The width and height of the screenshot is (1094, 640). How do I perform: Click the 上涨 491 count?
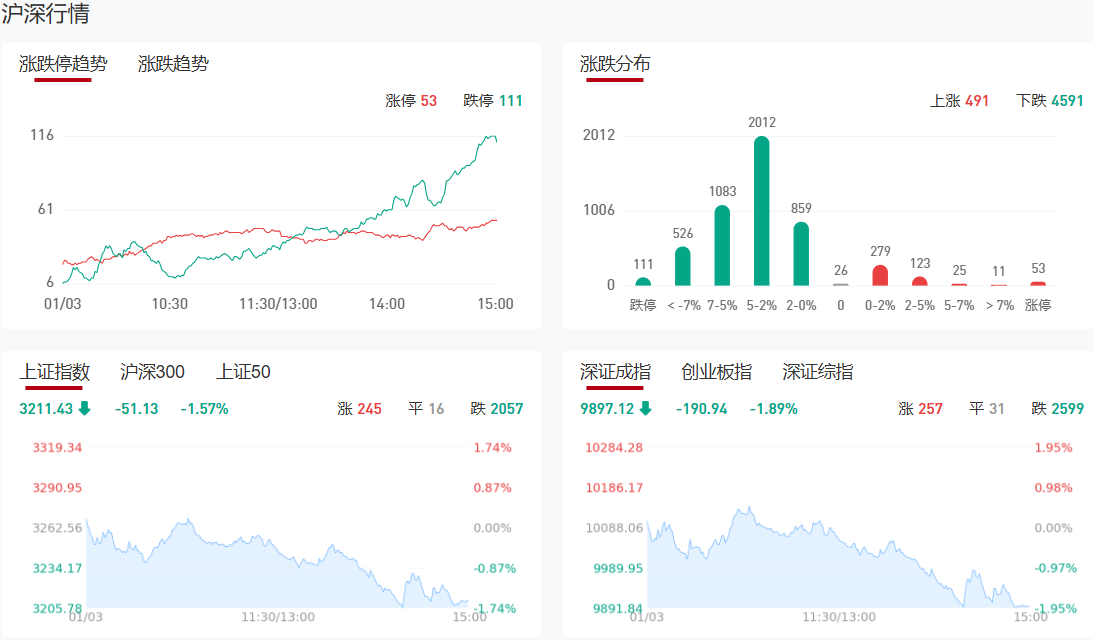[959, 101]
